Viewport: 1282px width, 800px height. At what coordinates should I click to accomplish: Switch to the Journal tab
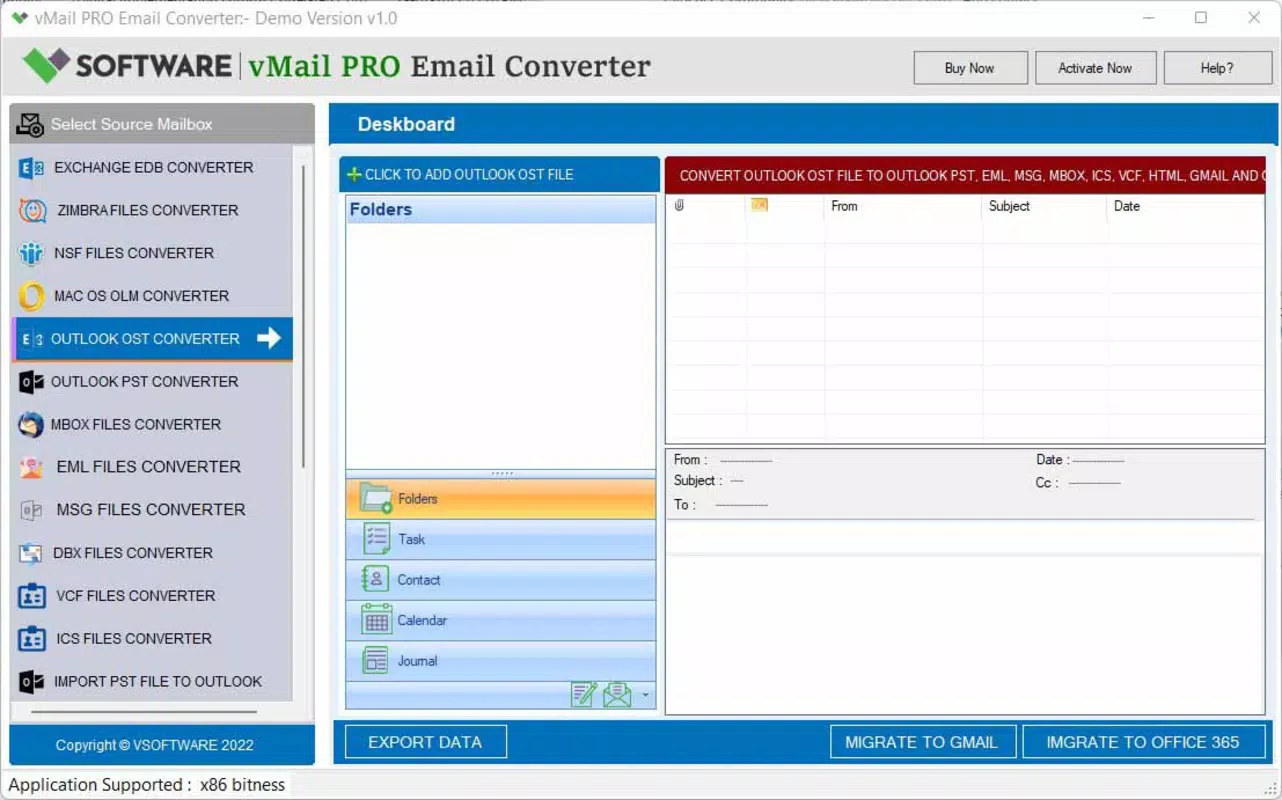click(501, 661)
